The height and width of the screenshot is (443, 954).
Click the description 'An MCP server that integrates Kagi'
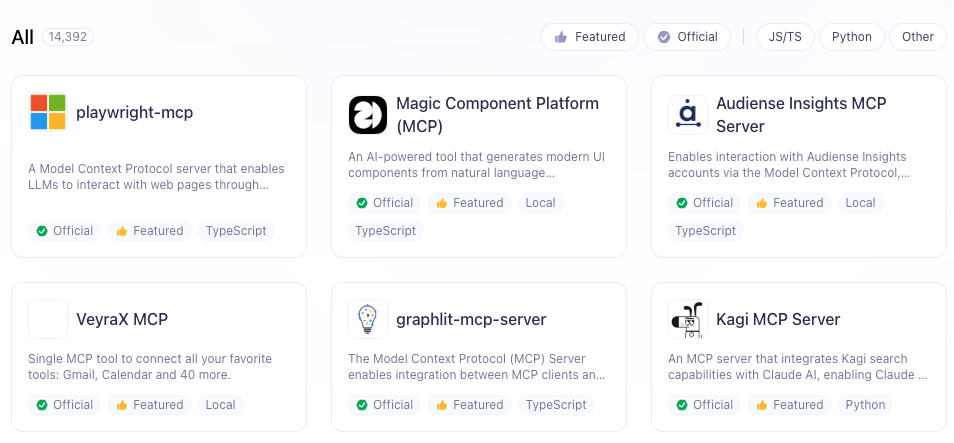click(x=798, y=367)
